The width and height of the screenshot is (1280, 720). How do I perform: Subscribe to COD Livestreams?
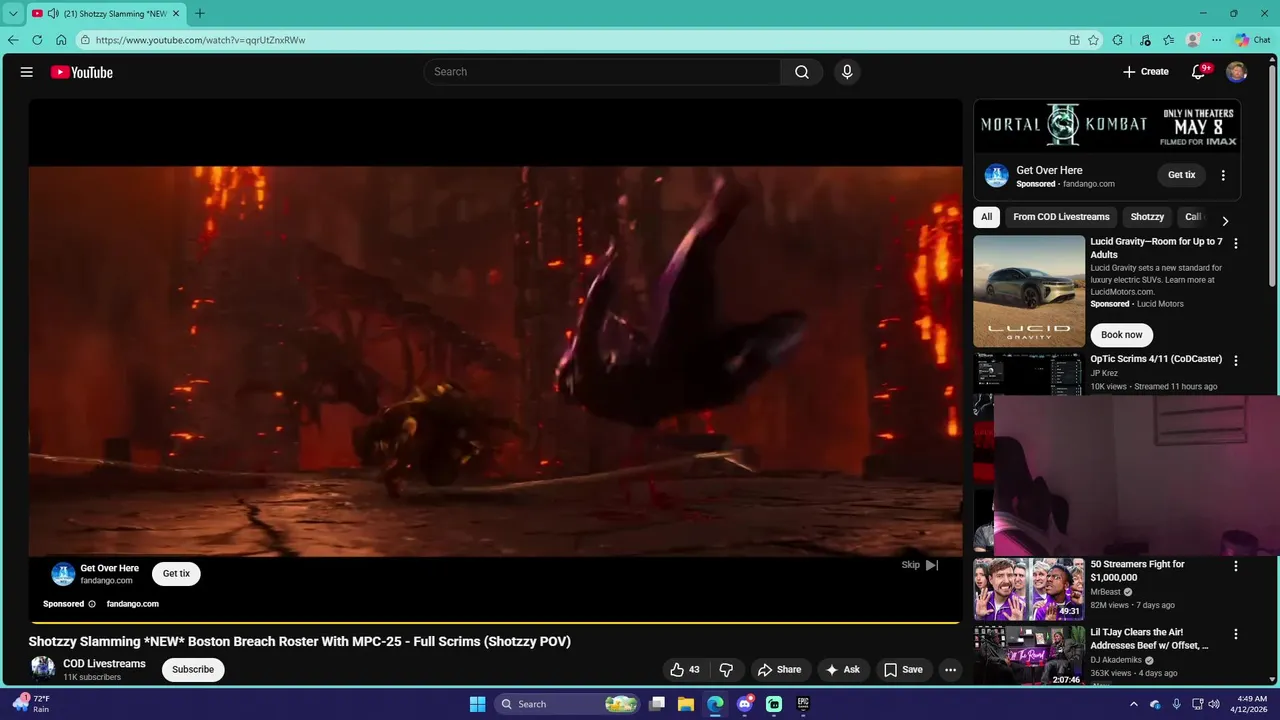tap(193, 670)
